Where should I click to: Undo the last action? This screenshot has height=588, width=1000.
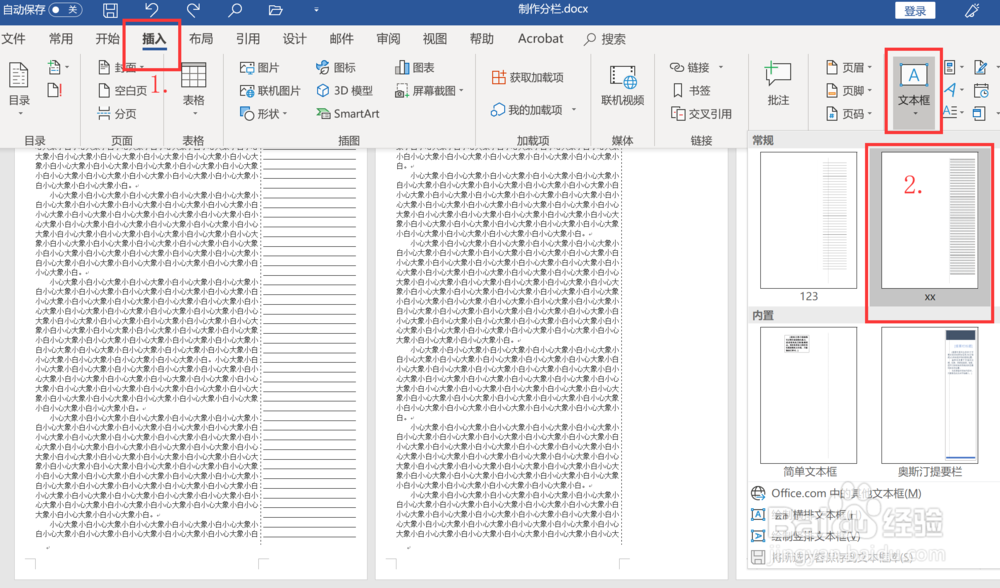click(x=151, y=10)
